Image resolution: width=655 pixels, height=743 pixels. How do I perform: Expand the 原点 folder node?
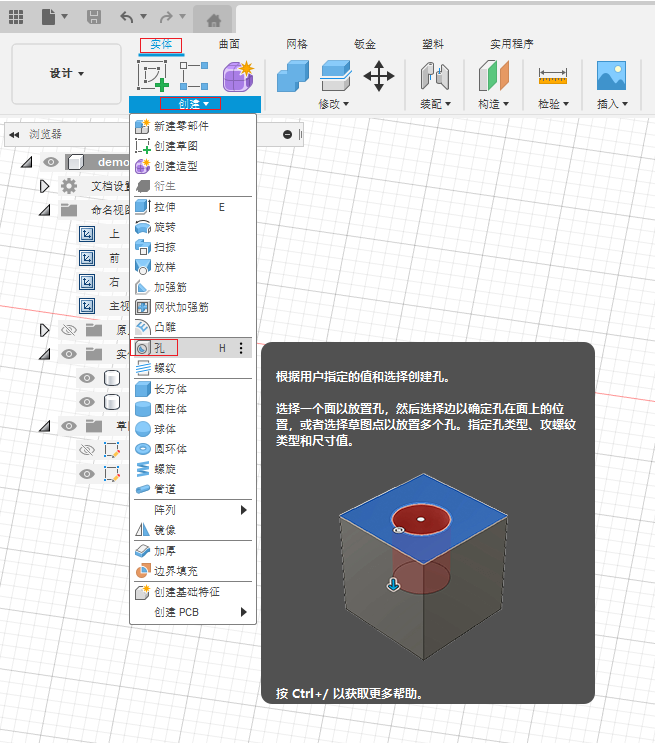click(x=45, y=330)
